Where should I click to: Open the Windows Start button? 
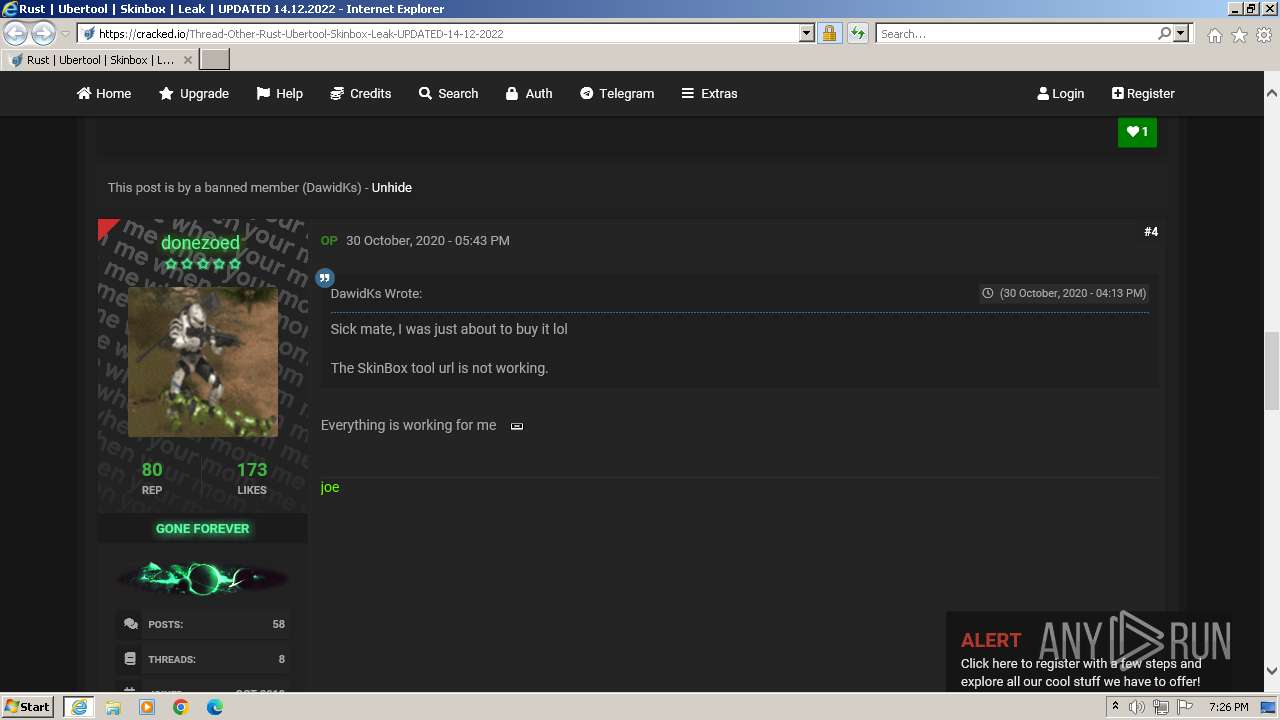[x=28, y=706]
